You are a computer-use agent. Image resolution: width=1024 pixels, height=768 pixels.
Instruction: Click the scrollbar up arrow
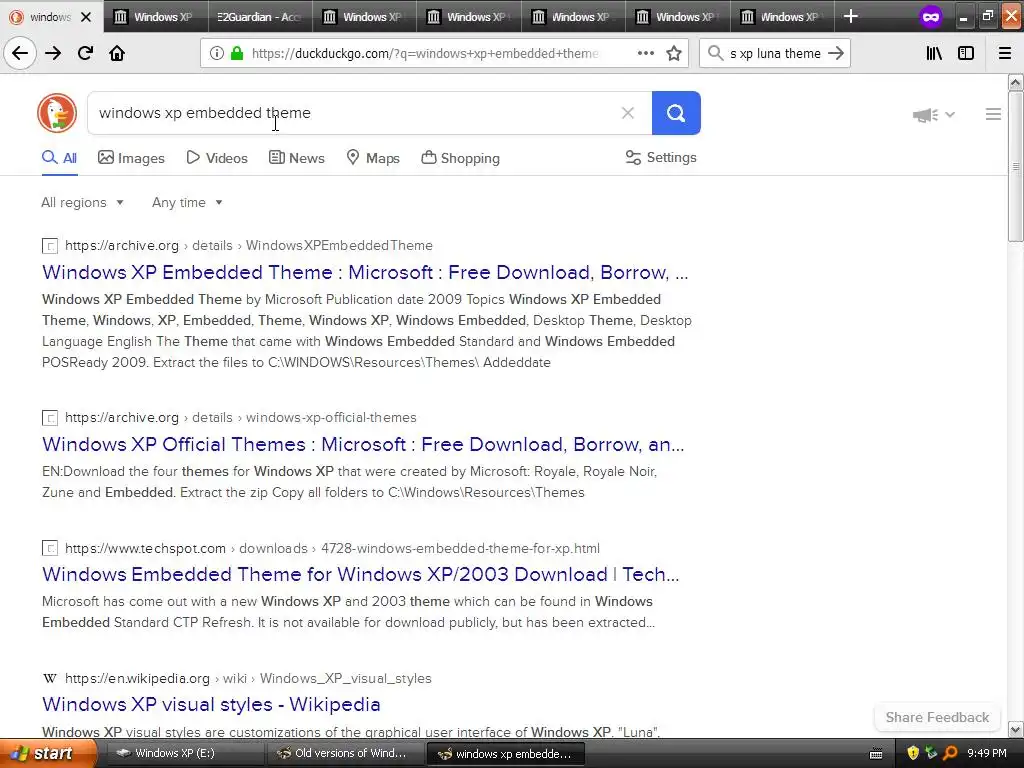pos(1016,82)
